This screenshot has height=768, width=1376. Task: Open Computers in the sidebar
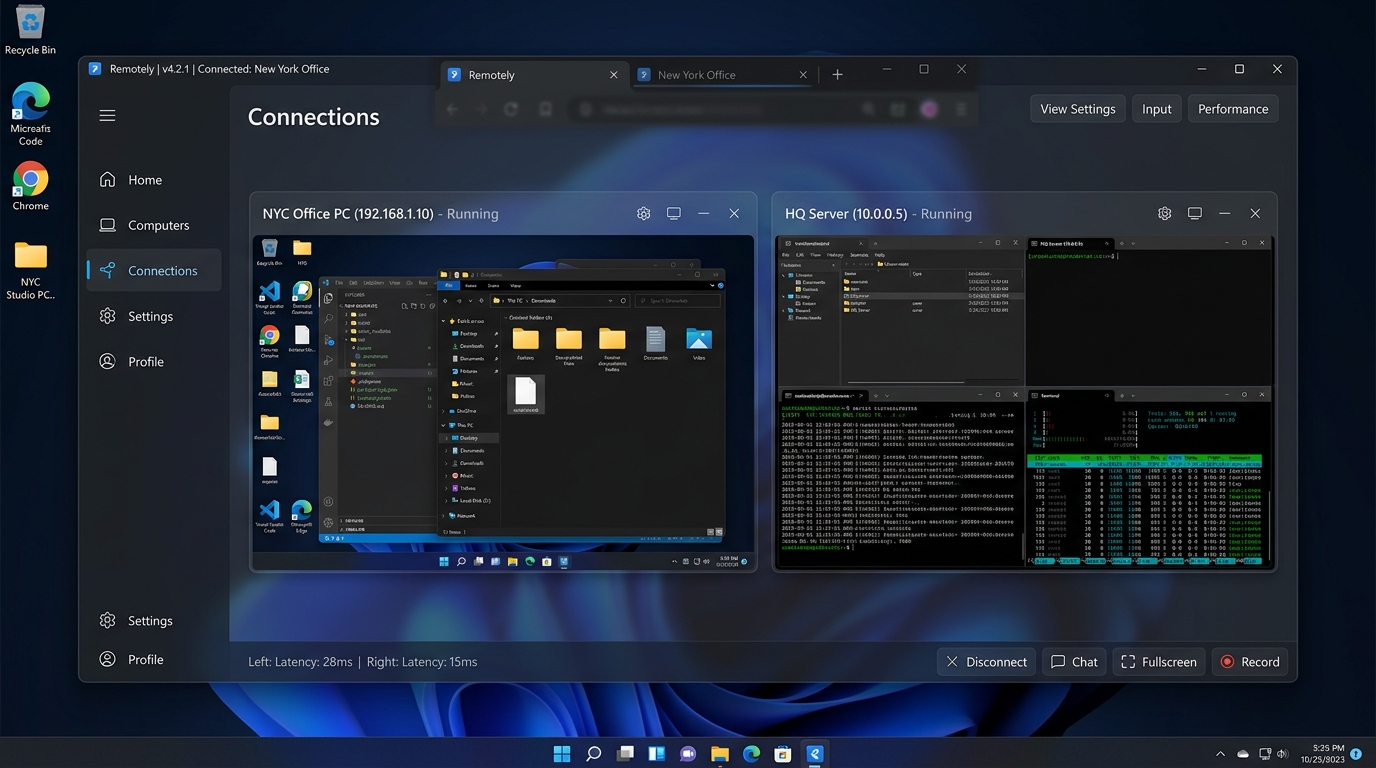click(x=154, y=225)
